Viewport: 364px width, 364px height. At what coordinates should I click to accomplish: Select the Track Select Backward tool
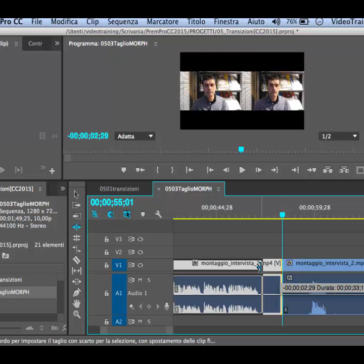tap(76, 216)
